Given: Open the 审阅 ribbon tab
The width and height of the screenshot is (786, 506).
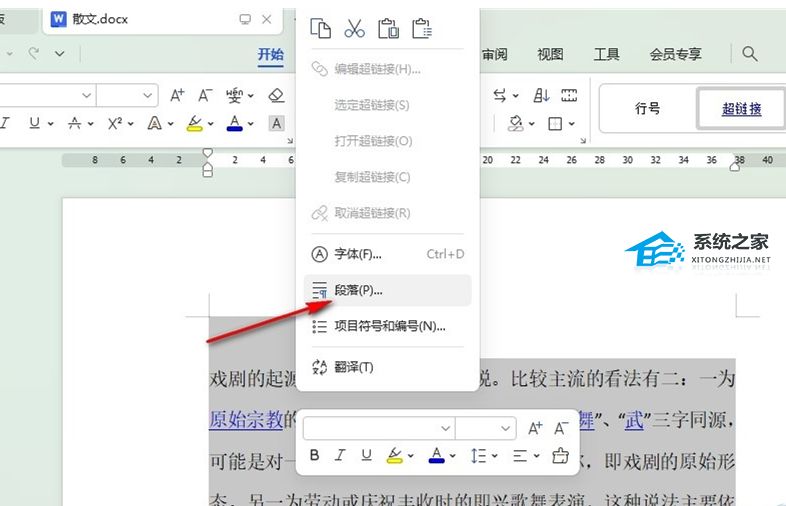Looking at the screenshot, I should [x=494, y=54].
